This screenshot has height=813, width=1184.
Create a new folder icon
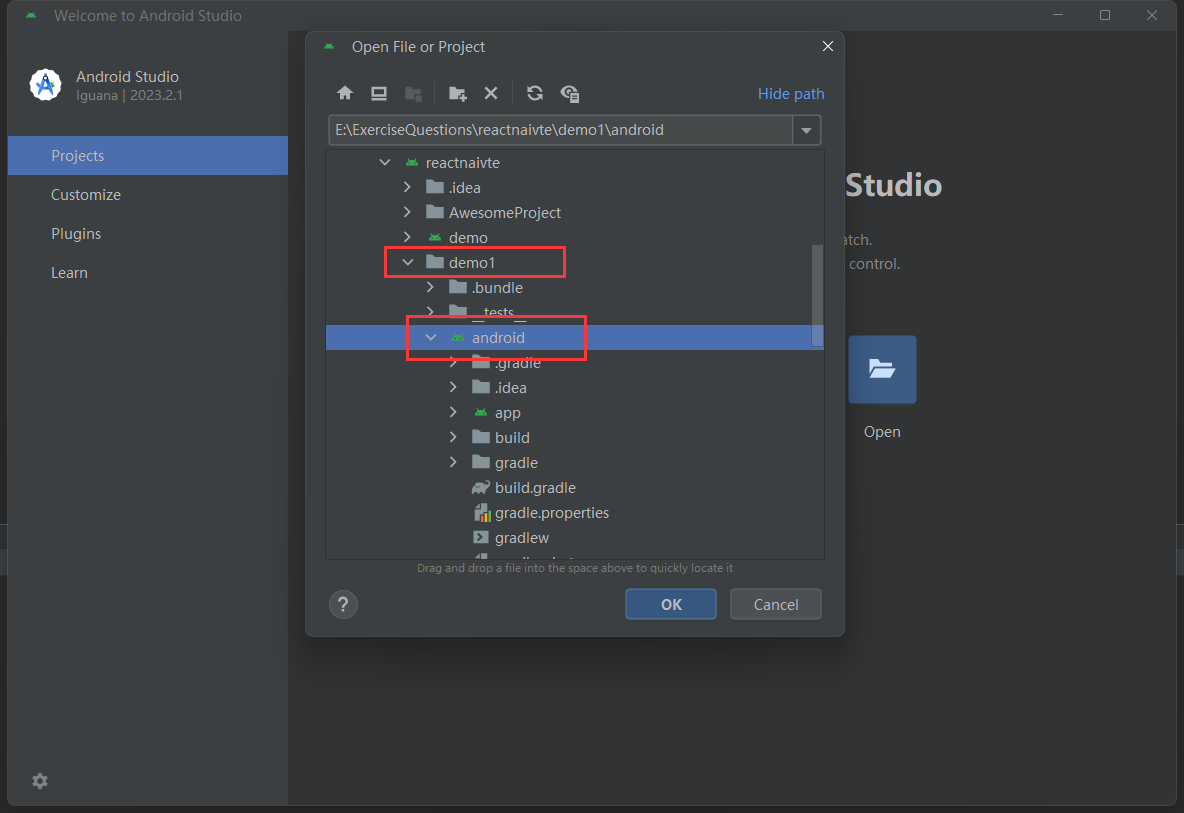[x=458, y=94]
